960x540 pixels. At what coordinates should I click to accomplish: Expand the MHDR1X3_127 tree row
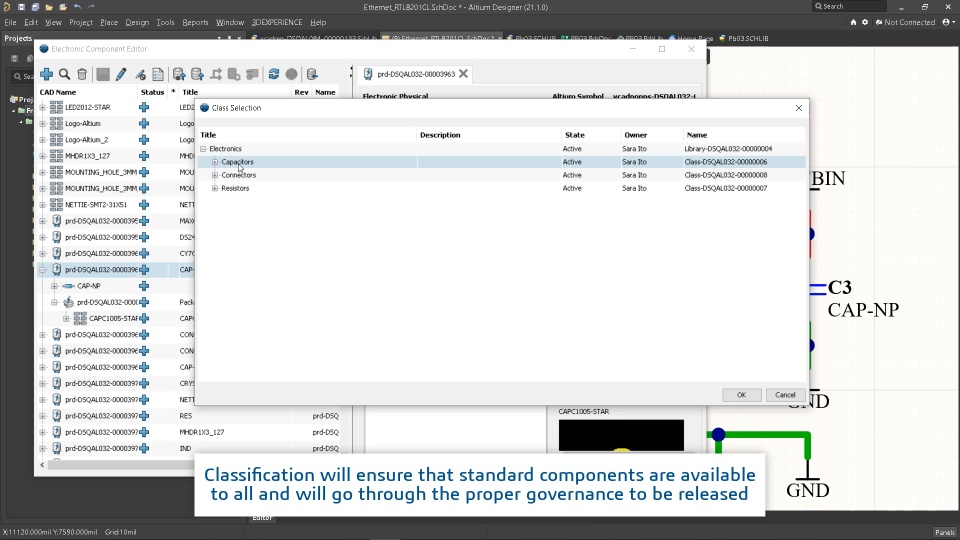pos(43,156)
